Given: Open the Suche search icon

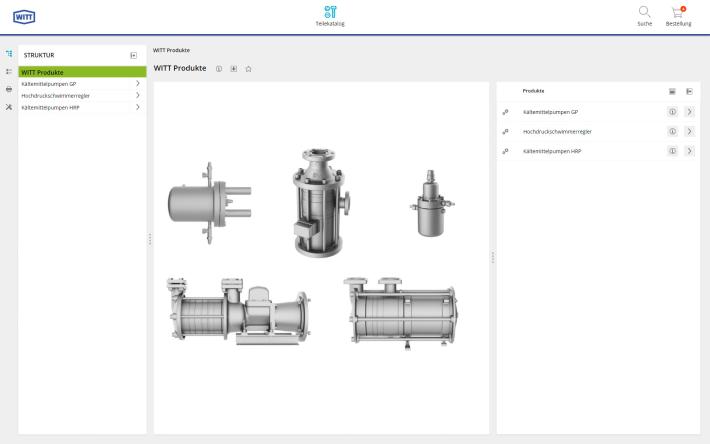Looking at the screenshot, I should 644,16.
